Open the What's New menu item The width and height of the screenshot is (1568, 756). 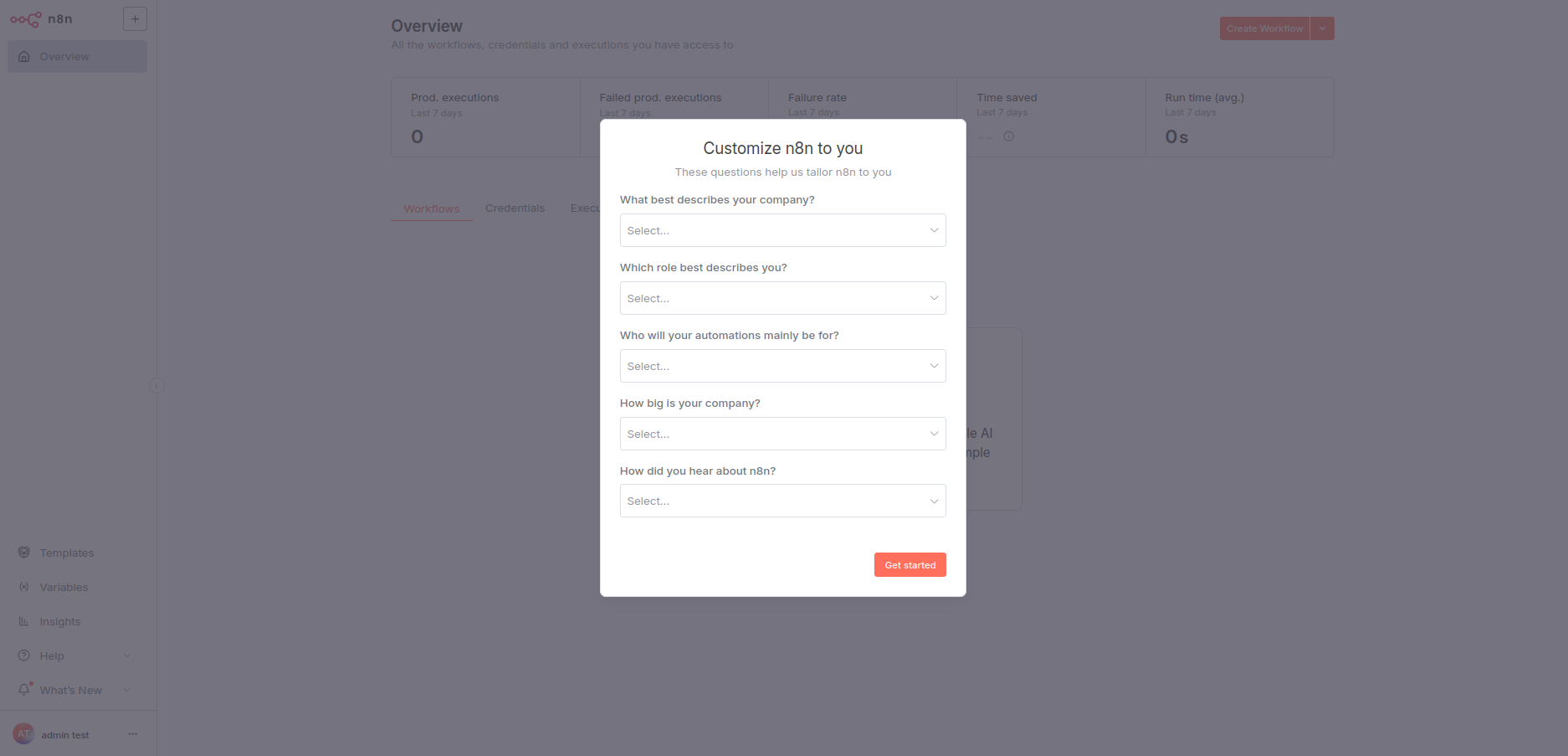pyautogui.click(x=77, y=690)
